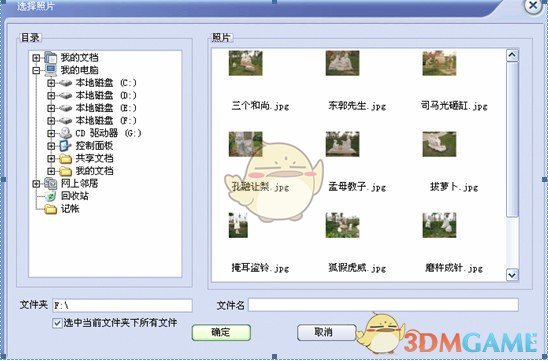The height and width of the screenshot is (361, 548).
Task: Expand 本地磁盘 (D:) node
Action: pyautogui.click(x=51, y=96)
